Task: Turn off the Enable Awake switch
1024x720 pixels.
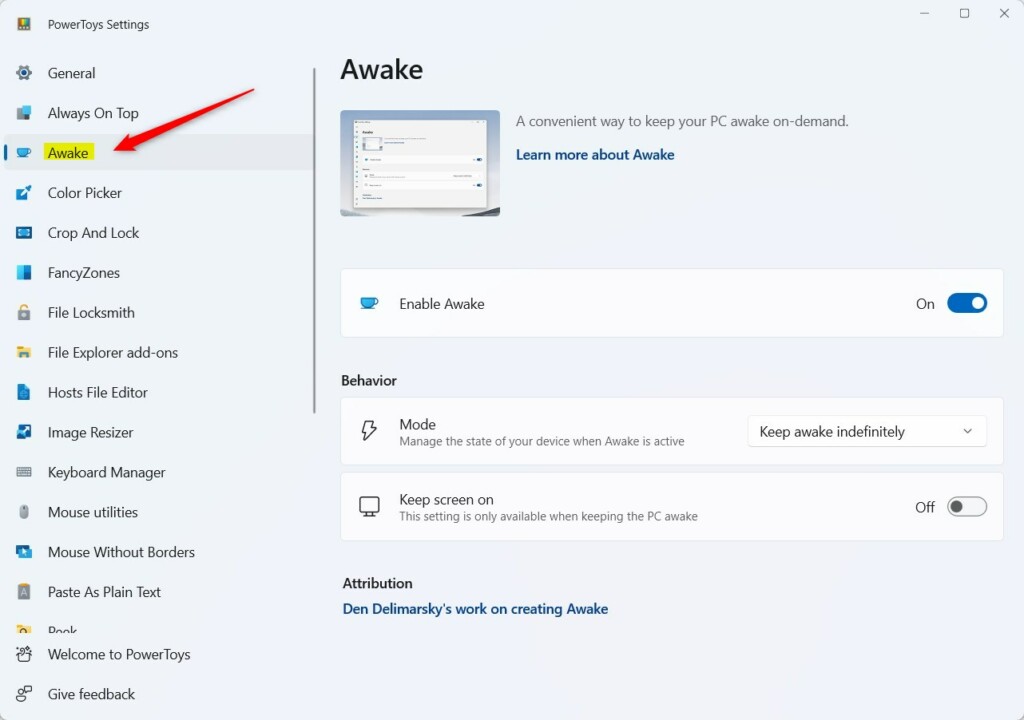Action: coord(967,303)
